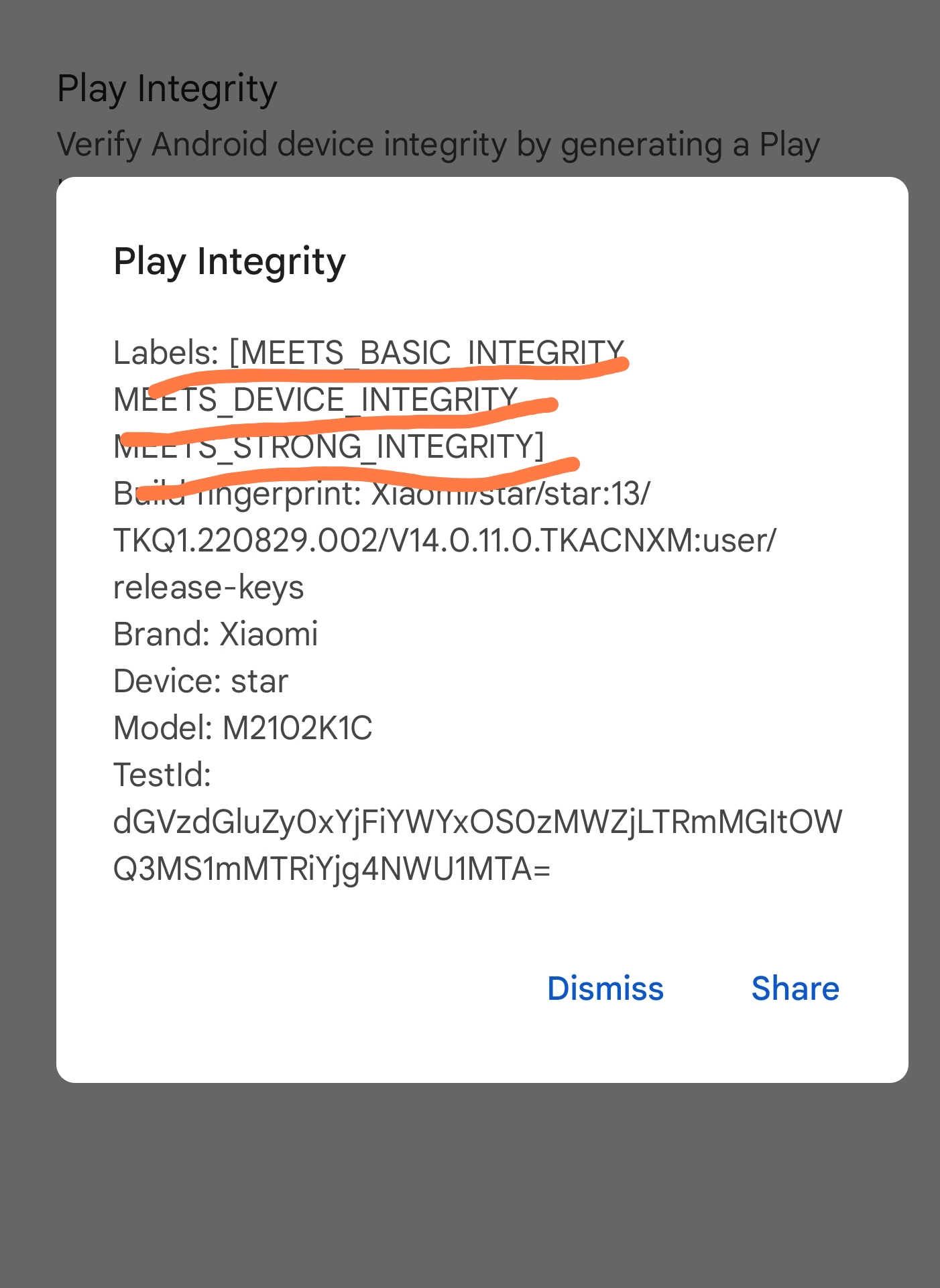This screenshot has width=940, height=1288.
Task: Tap the Device: star line
Action: click(x=201, y=681)
